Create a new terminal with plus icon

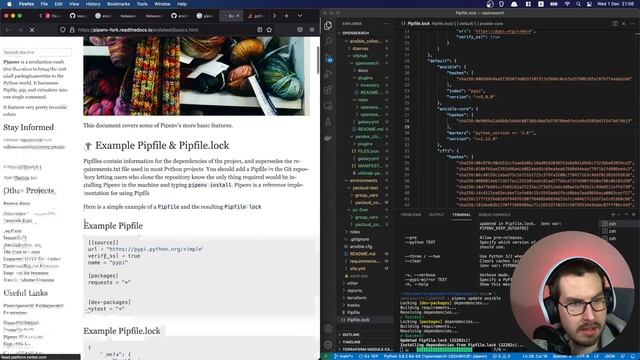pos(613,214)
